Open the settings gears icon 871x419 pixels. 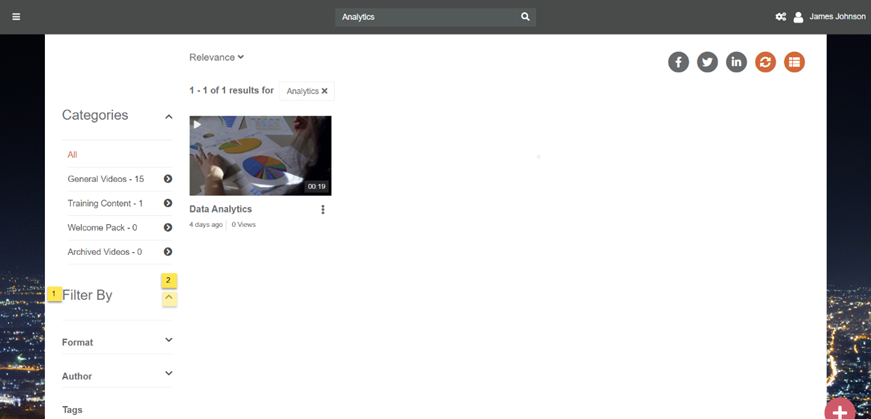[781, 17]
